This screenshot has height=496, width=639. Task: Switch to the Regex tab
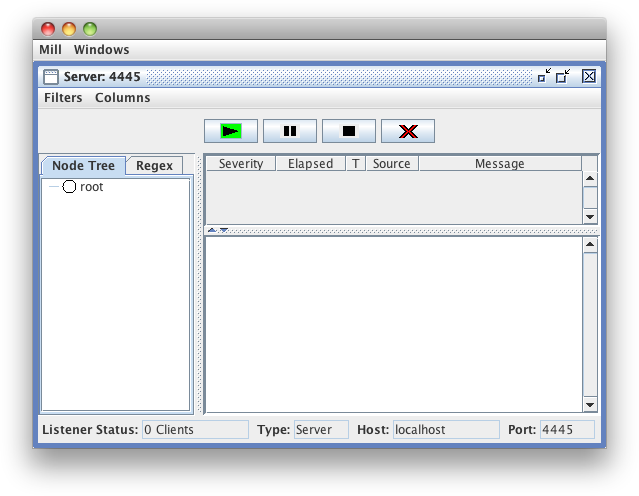pyautogui.click(x=154, y=165)
